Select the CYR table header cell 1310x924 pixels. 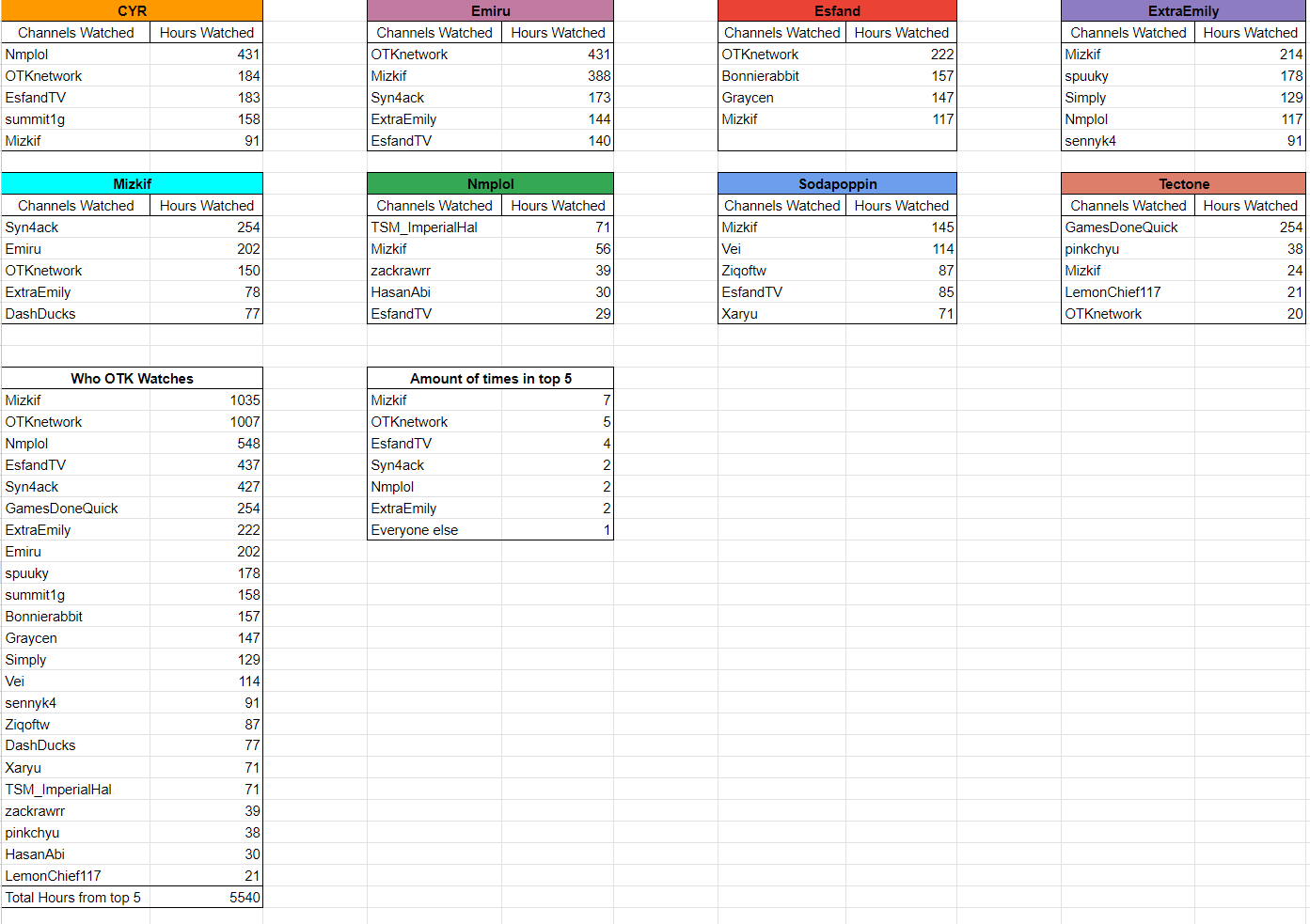click(132, 10)
